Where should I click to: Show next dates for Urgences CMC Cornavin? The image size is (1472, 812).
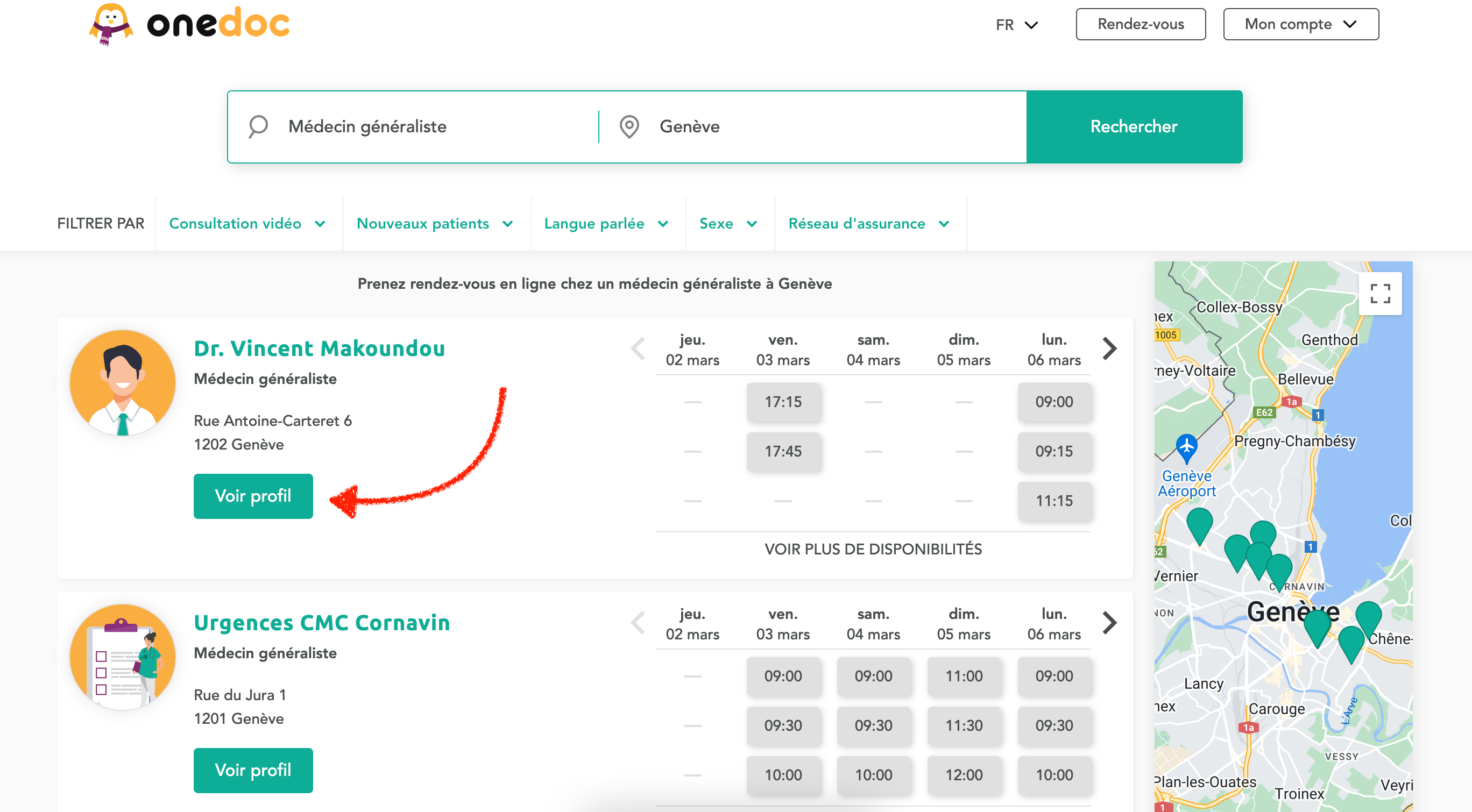(1109, 622)
